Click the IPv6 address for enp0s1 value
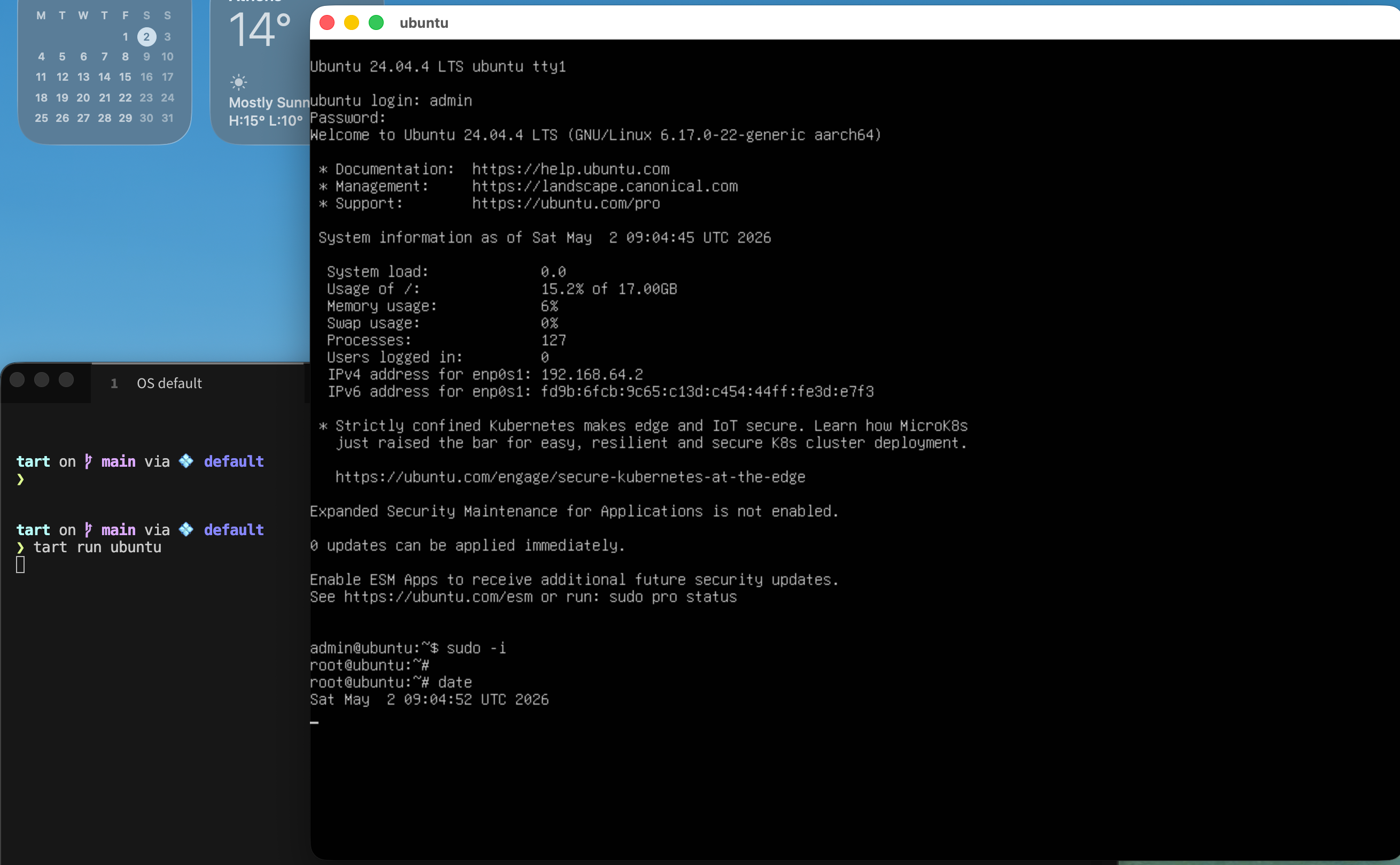 (x=707, y=392)
